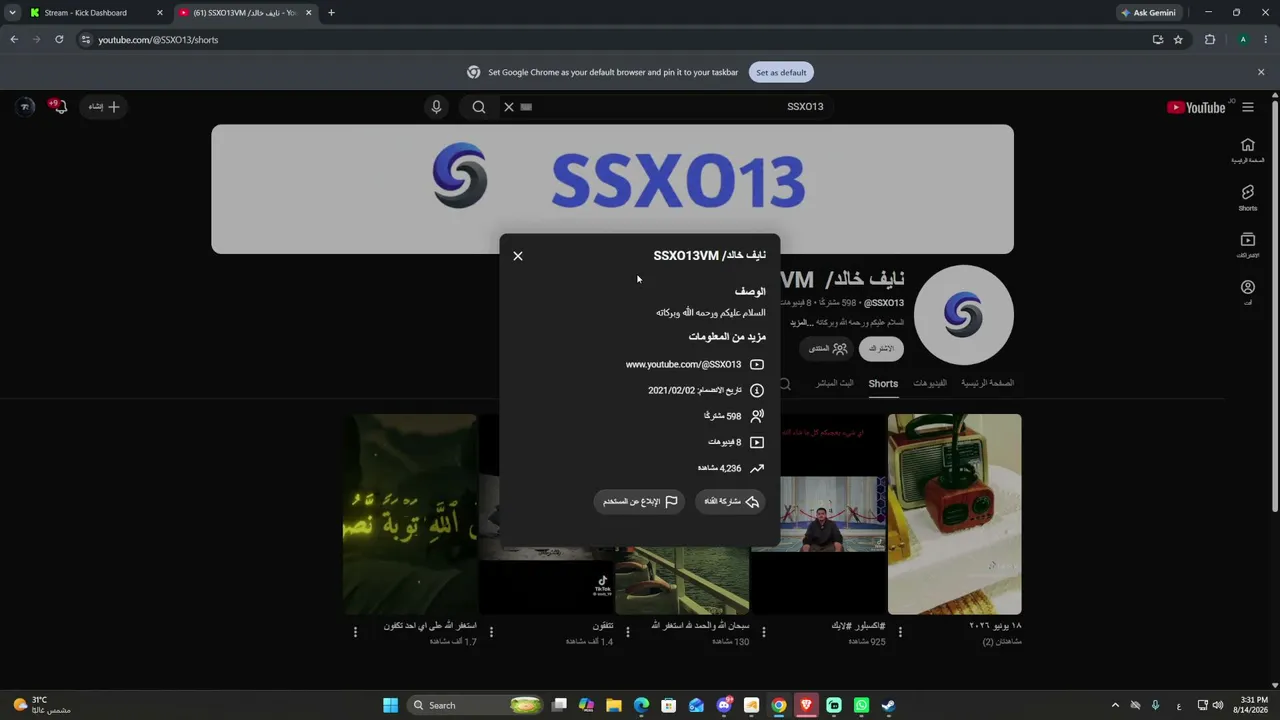Image resolution: width=1280 pixels, height=720 pixels.
Task: Open Shorts in the YouTube sidebar
Action: coord(1247,198)
